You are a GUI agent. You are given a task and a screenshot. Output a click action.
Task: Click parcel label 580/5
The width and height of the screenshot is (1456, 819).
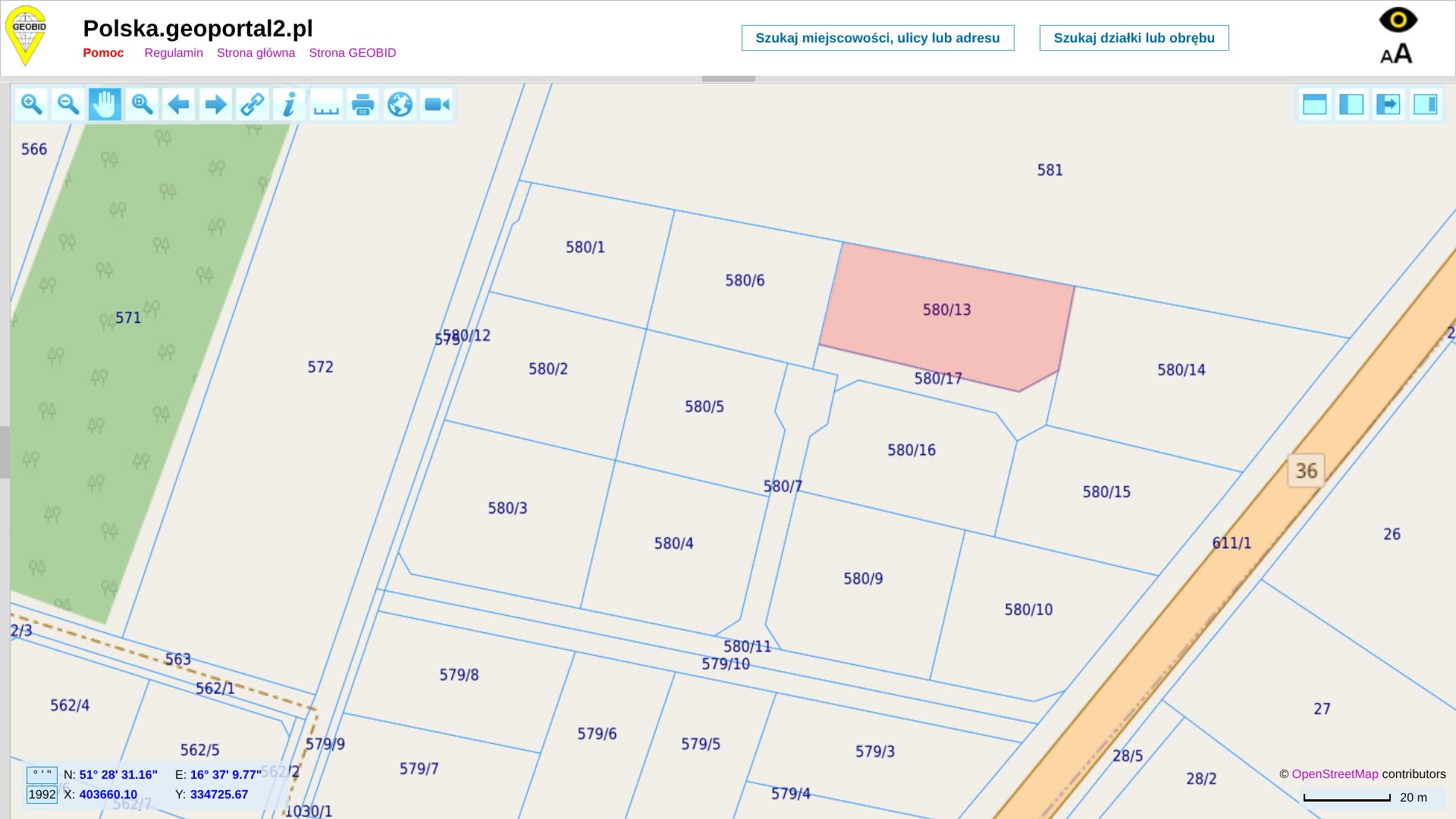[x=704, y=407]
